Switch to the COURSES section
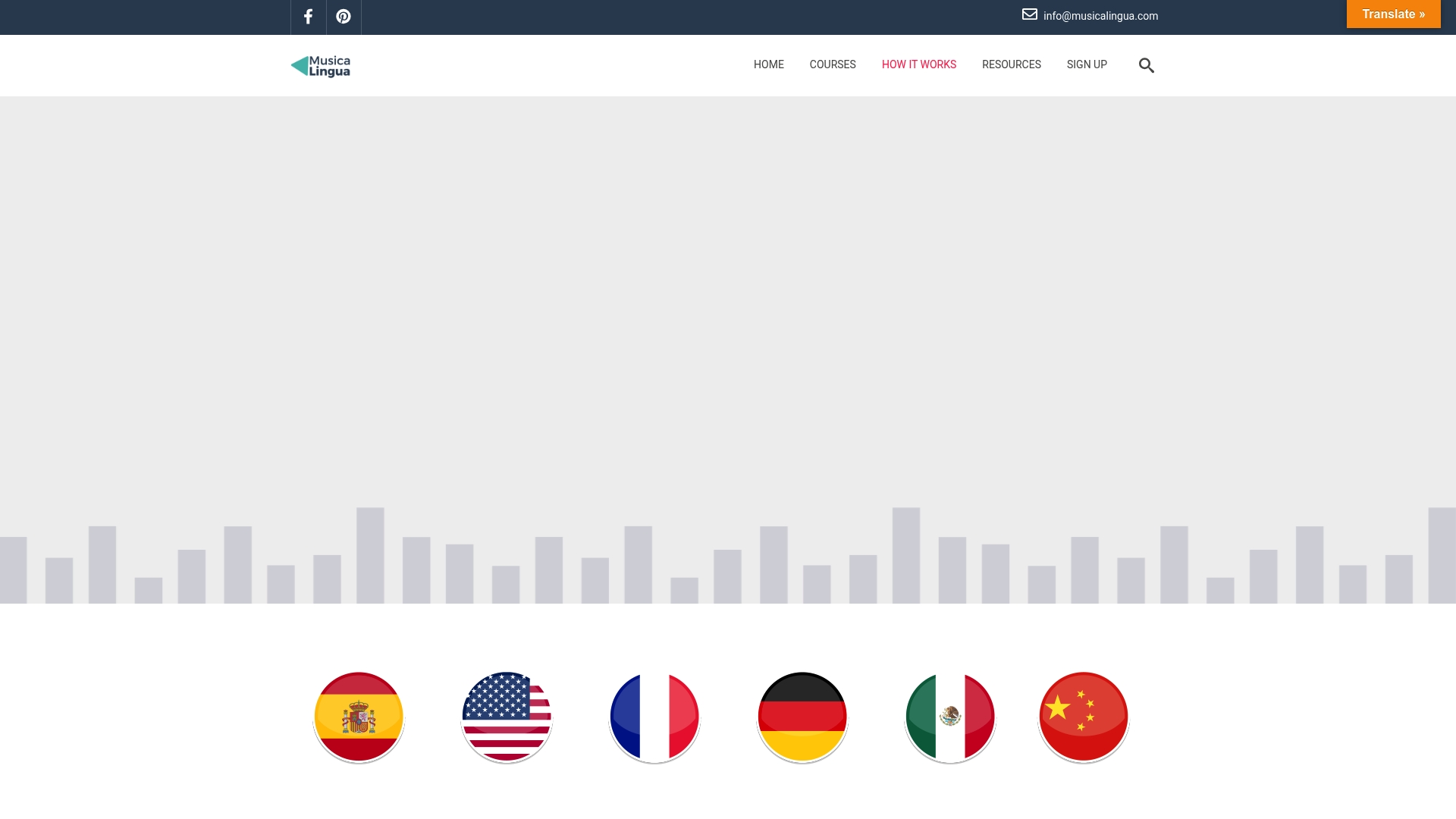 coord(832,64)
